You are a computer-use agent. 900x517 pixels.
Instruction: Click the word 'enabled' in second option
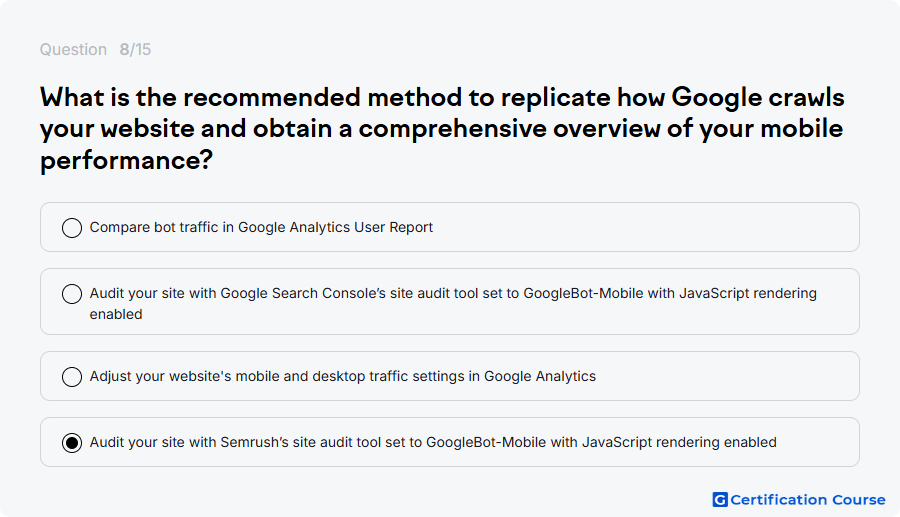coord(116,314)
